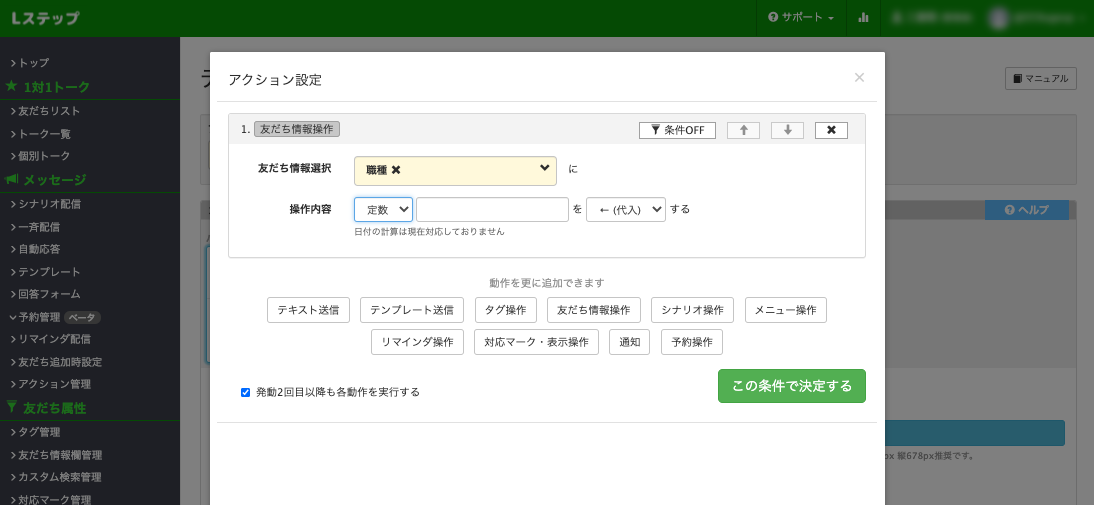Viewport: 1094px width, 505px height.
Task: Click the 操作内容 value input field
Action: coord(492,209)
